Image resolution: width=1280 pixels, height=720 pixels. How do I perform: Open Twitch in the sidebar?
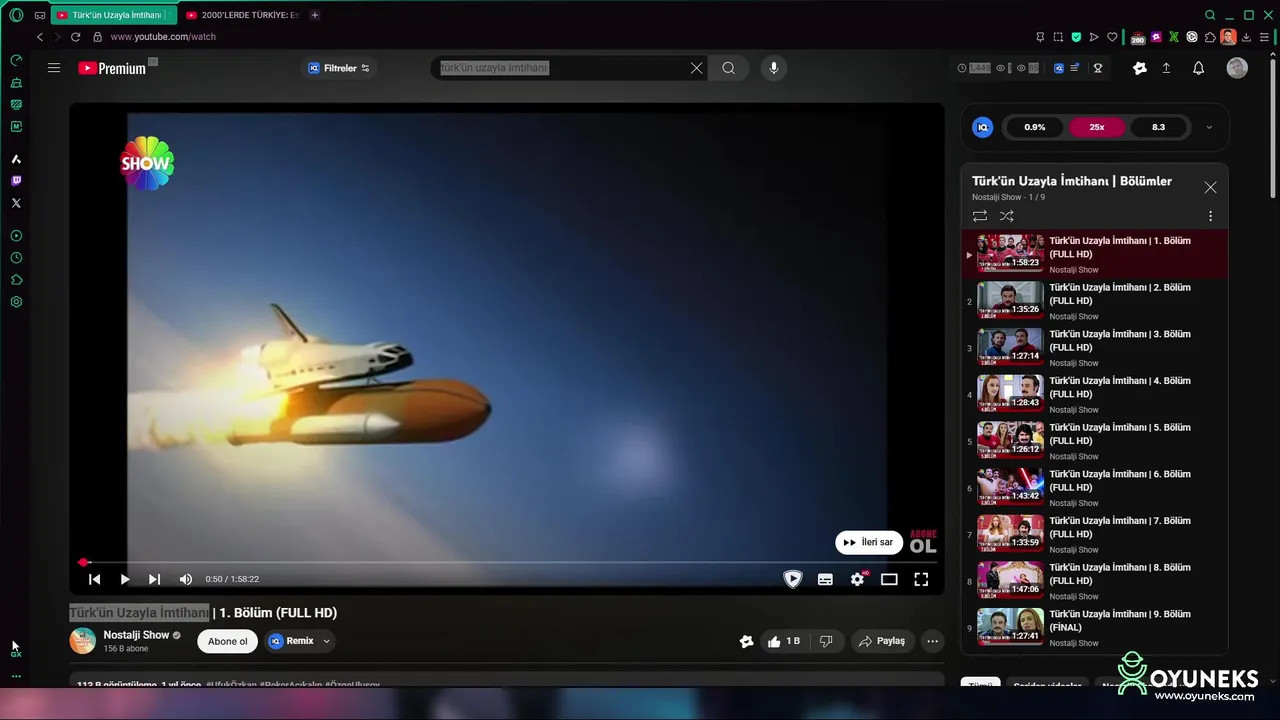16,181
